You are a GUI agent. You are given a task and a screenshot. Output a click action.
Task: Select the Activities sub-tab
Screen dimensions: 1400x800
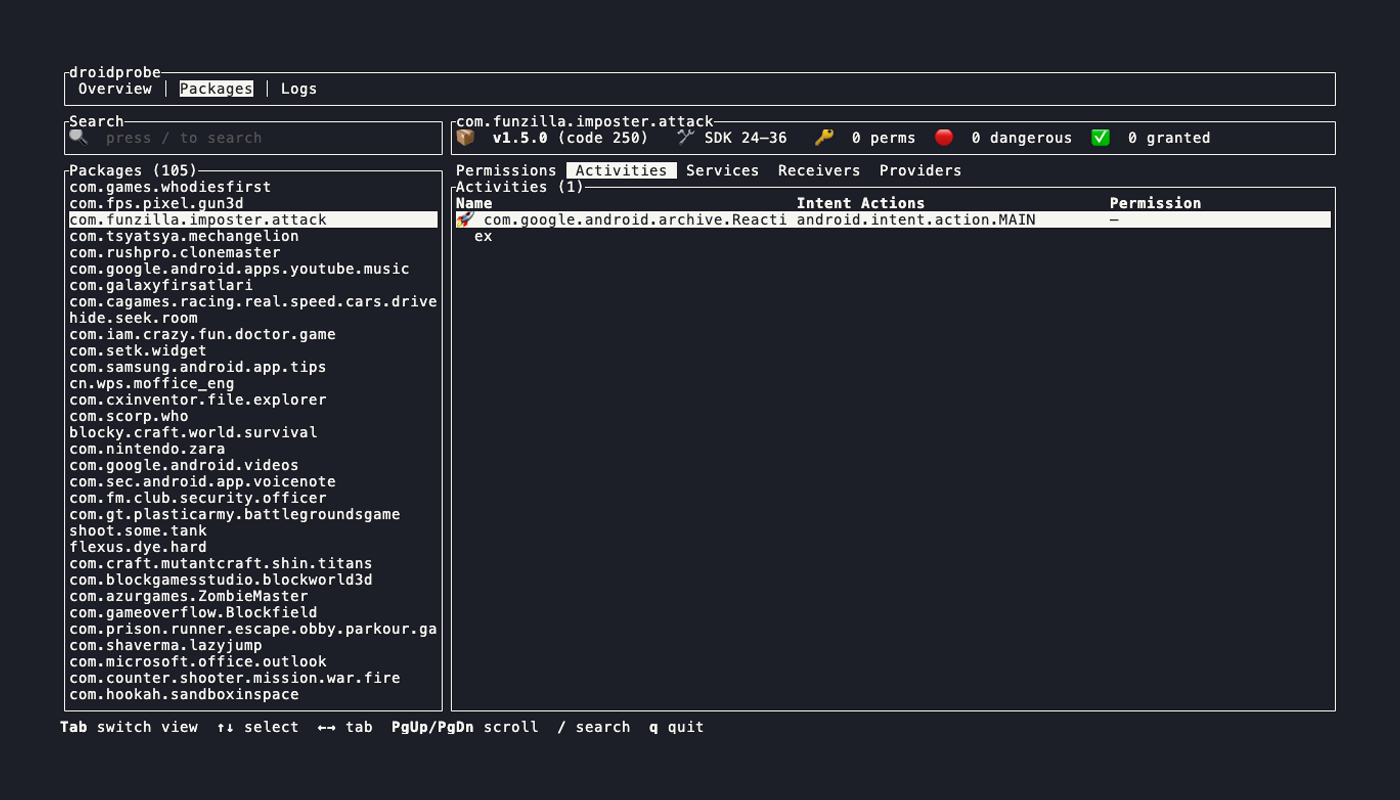[621, 171]
